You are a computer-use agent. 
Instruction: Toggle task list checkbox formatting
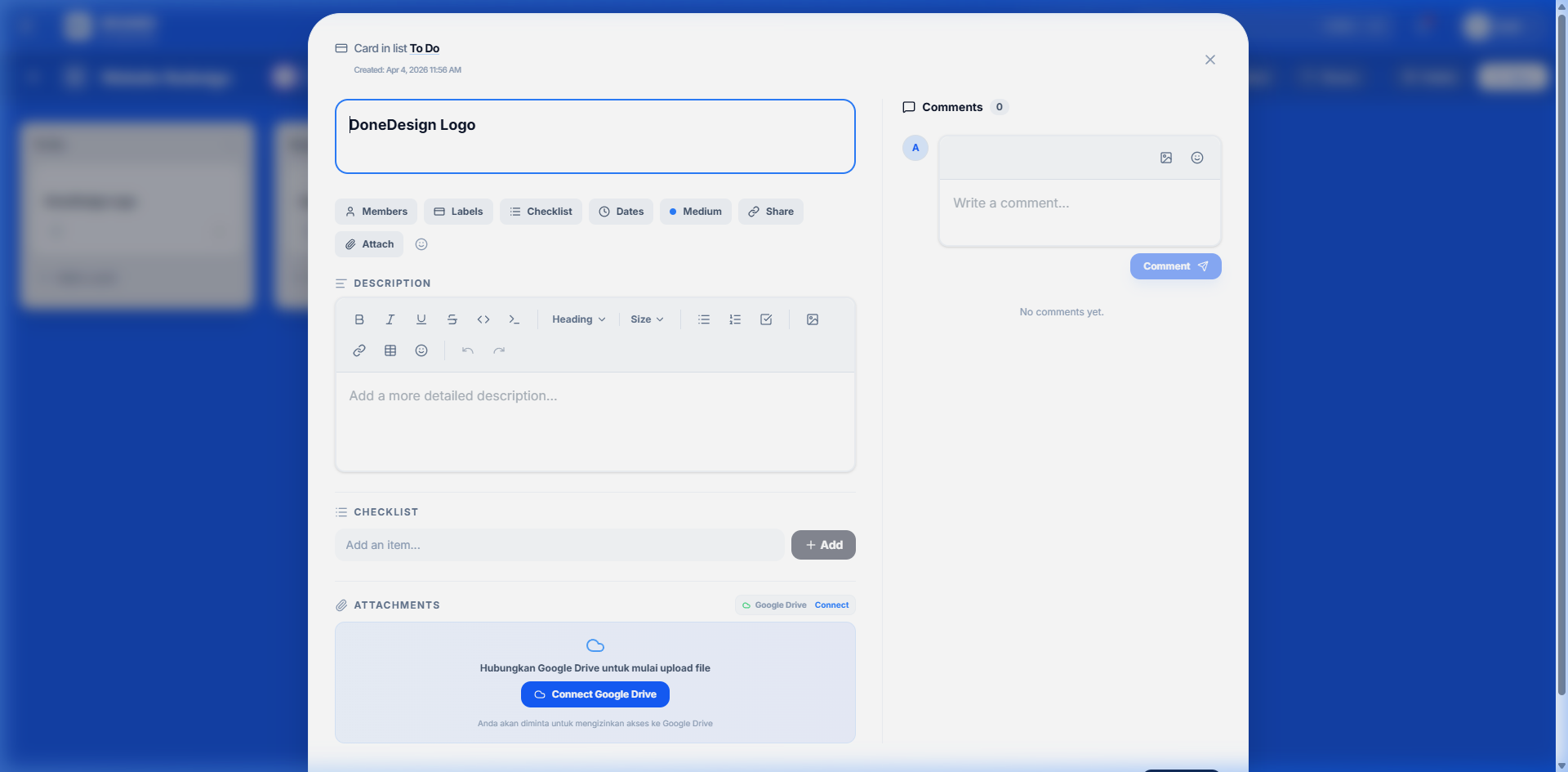pos(766,319)
